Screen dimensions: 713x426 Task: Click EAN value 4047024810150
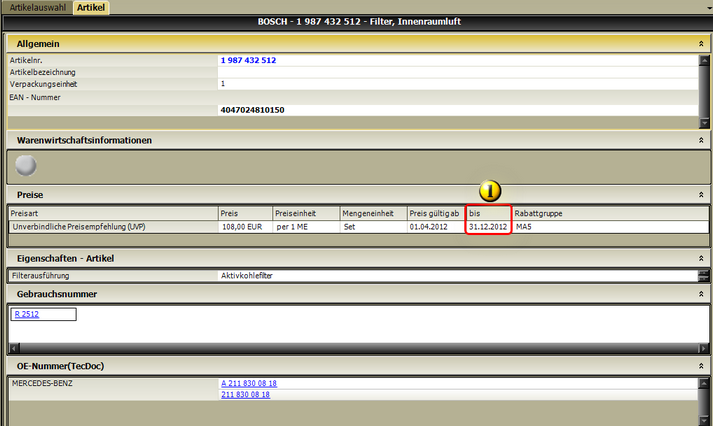click(x=252, y=110)
